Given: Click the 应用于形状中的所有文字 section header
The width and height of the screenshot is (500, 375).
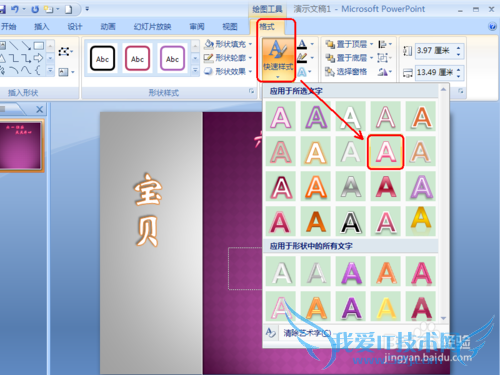Looking at the screenshot, I should coord(311,246).
